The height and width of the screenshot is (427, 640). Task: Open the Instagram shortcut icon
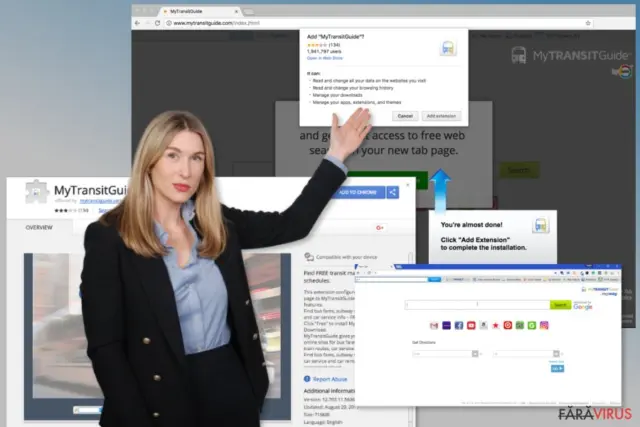click(x=544, y=325)
